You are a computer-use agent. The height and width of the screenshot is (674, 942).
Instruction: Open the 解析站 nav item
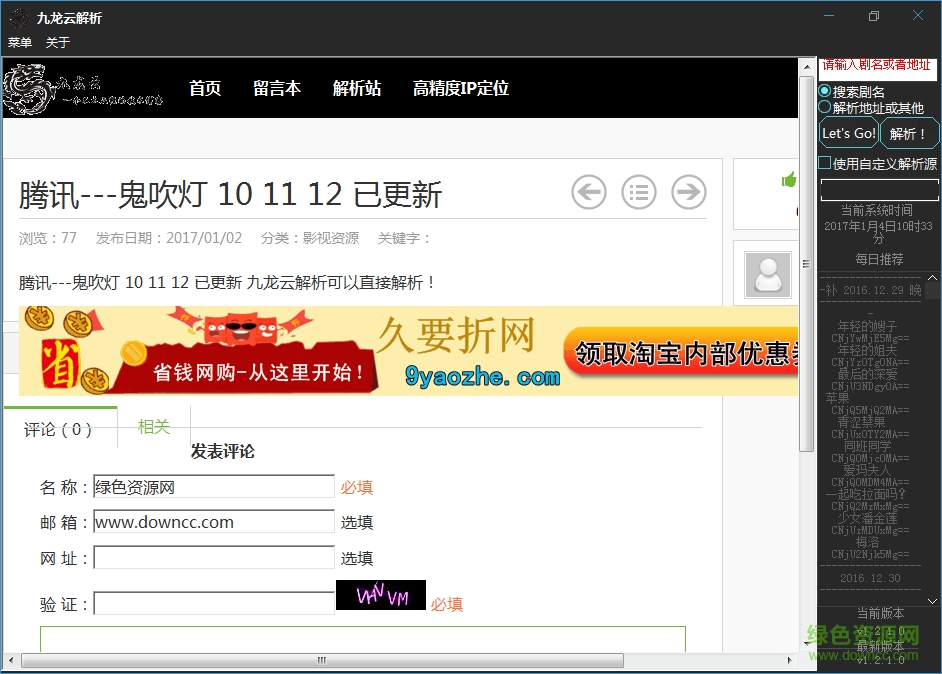[357, 88]
